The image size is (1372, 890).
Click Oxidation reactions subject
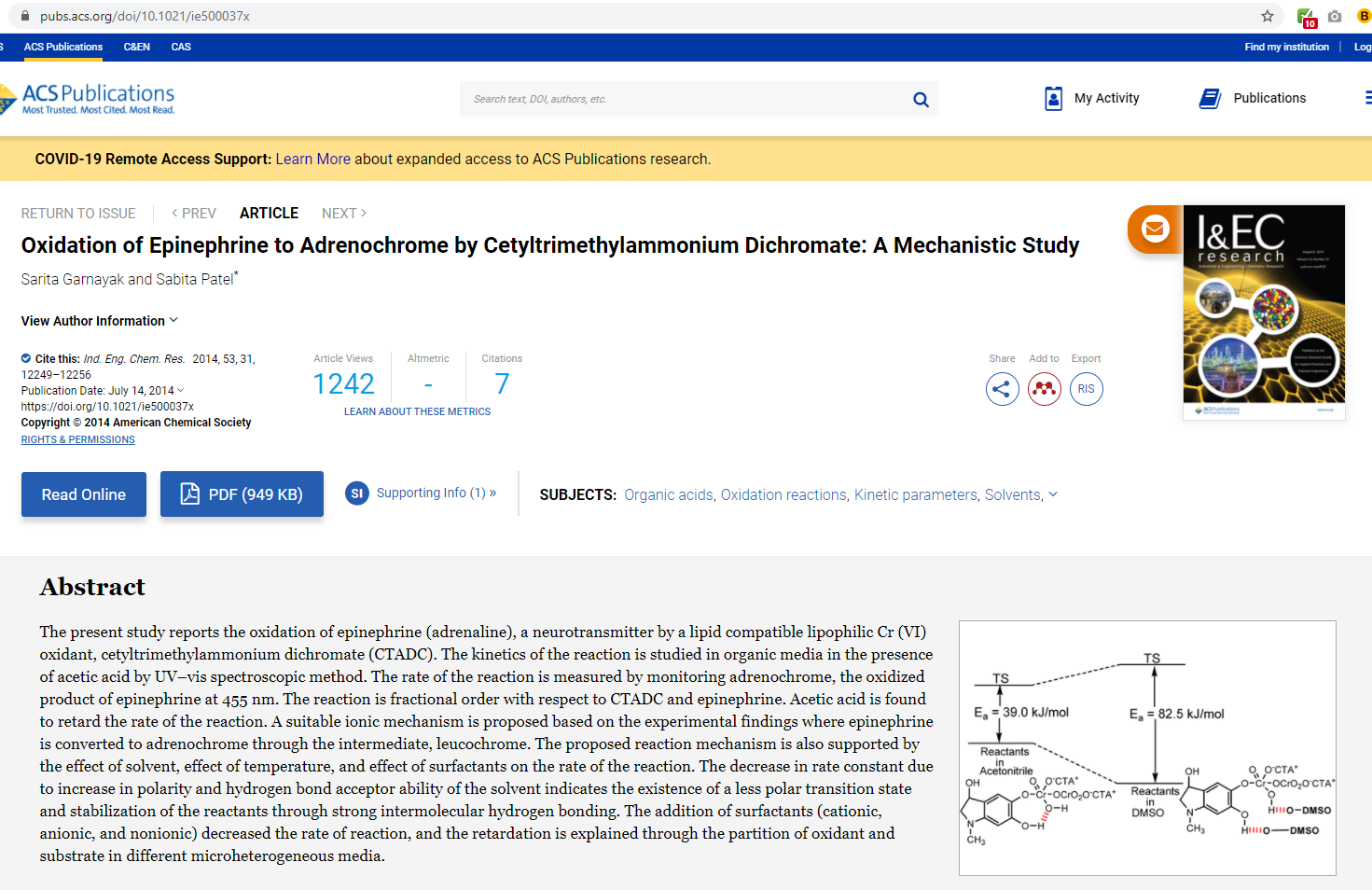tap(784, 494)
